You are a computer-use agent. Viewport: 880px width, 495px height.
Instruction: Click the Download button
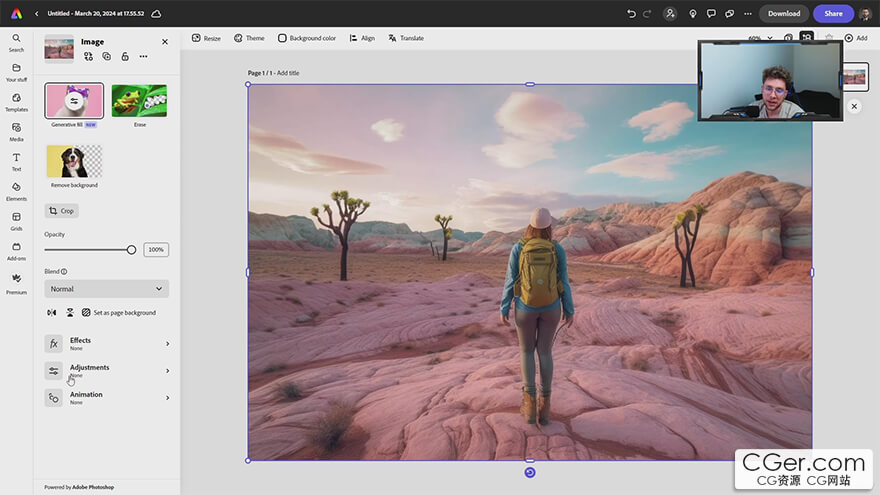pos(784,13)
